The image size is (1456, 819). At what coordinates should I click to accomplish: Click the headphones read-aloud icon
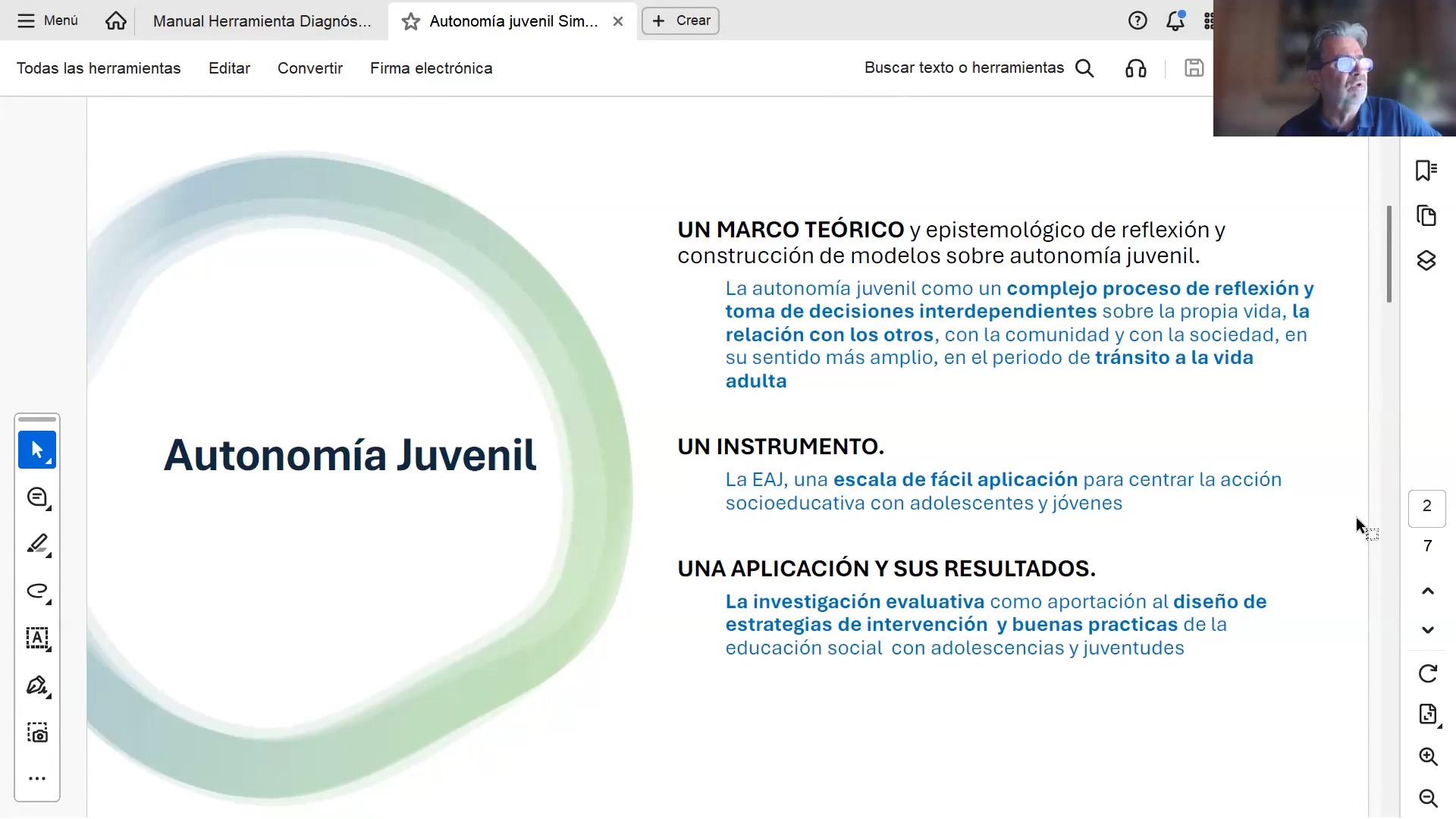point(1136,68)
